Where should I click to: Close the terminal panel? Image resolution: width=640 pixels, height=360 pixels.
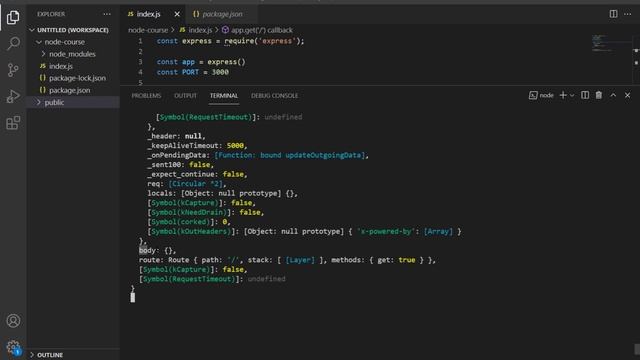tap(627, 95)
